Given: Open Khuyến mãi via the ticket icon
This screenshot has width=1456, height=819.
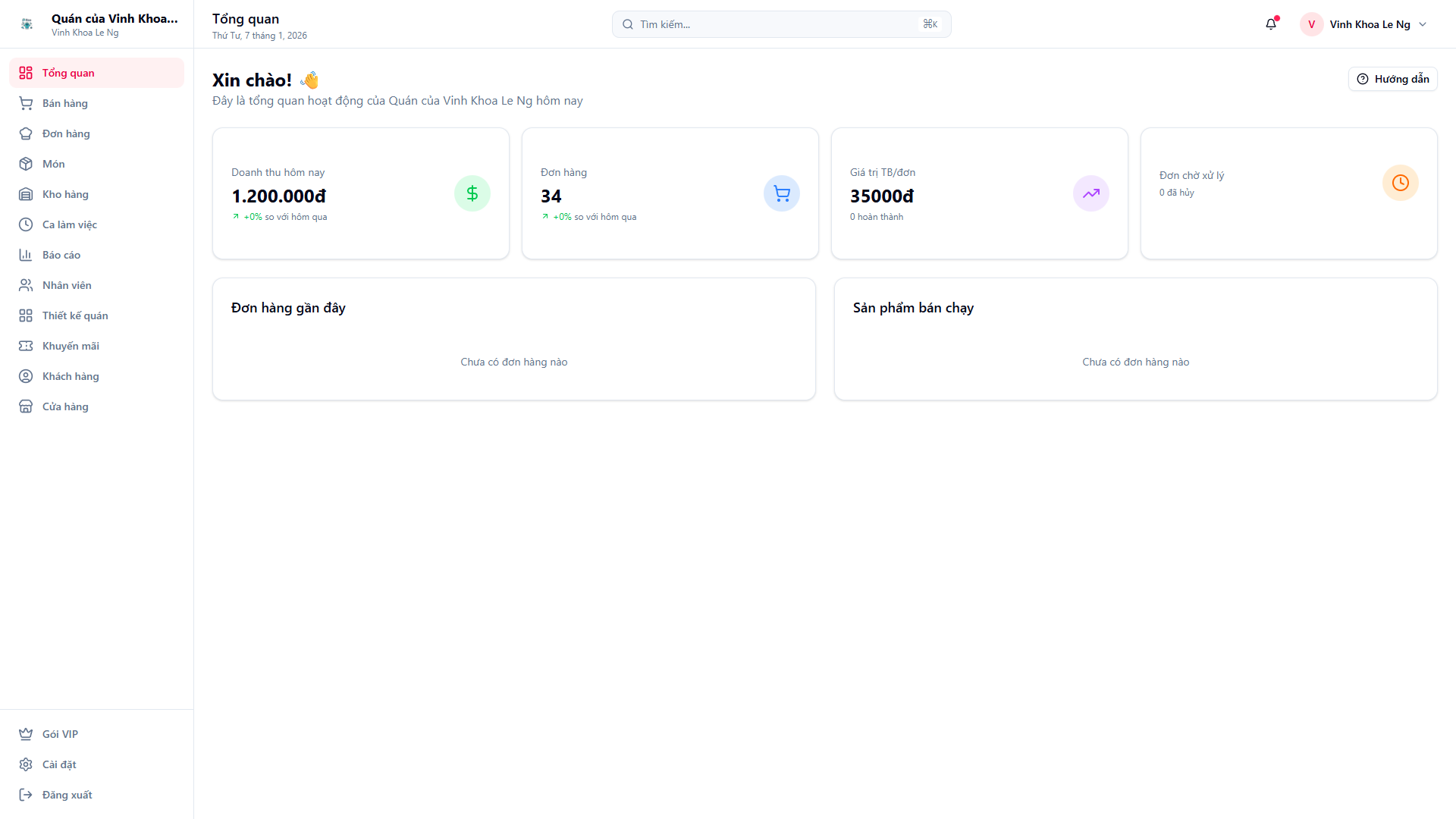Looking at the screenshot, I should click(x=27, y=346).
